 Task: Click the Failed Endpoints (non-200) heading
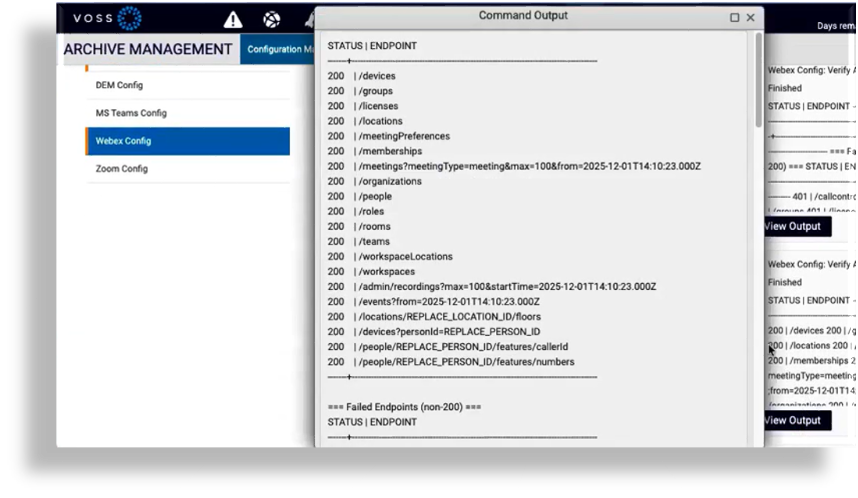coord(404,407)
